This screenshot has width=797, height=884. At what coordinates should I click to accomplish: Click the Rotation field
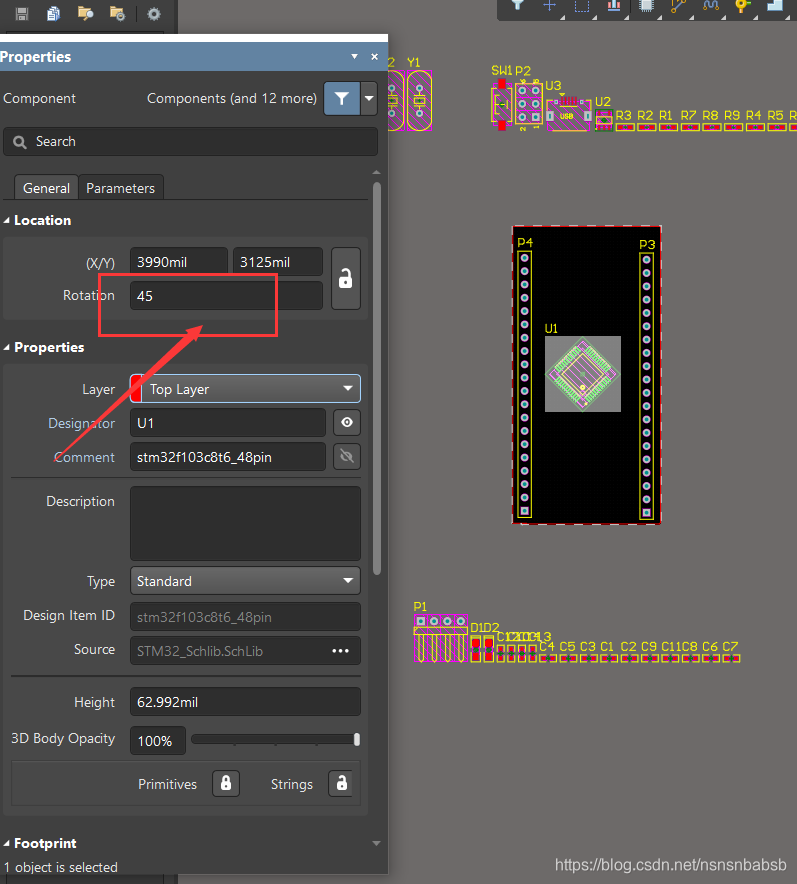[x=226, y=295]
